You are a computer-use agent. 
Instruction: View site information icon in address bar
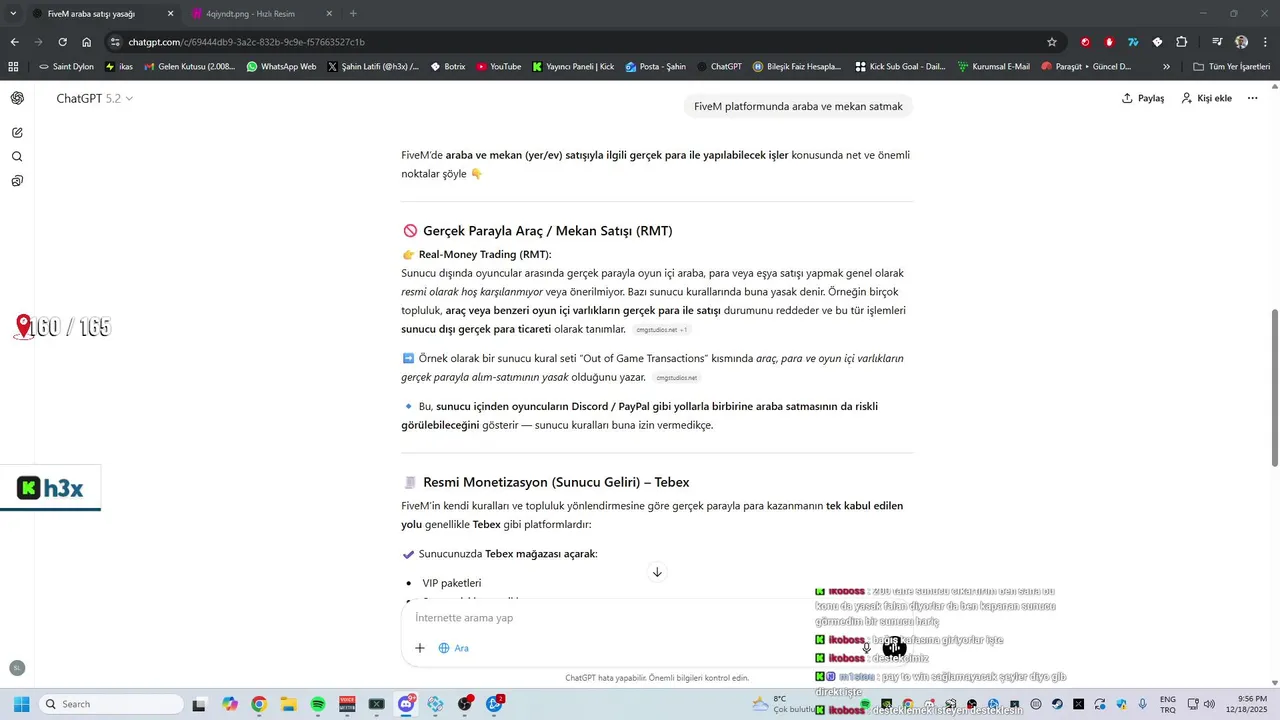pos(116,42)
